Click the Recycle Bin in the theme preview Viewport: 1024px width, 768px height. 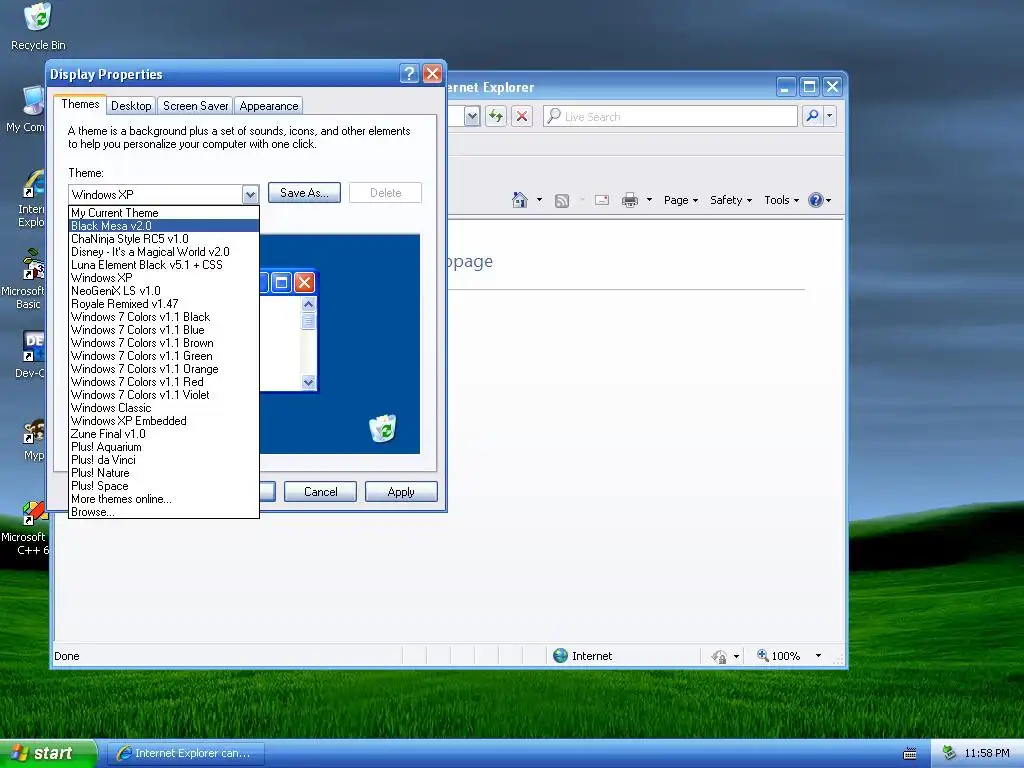click(383, 428)
